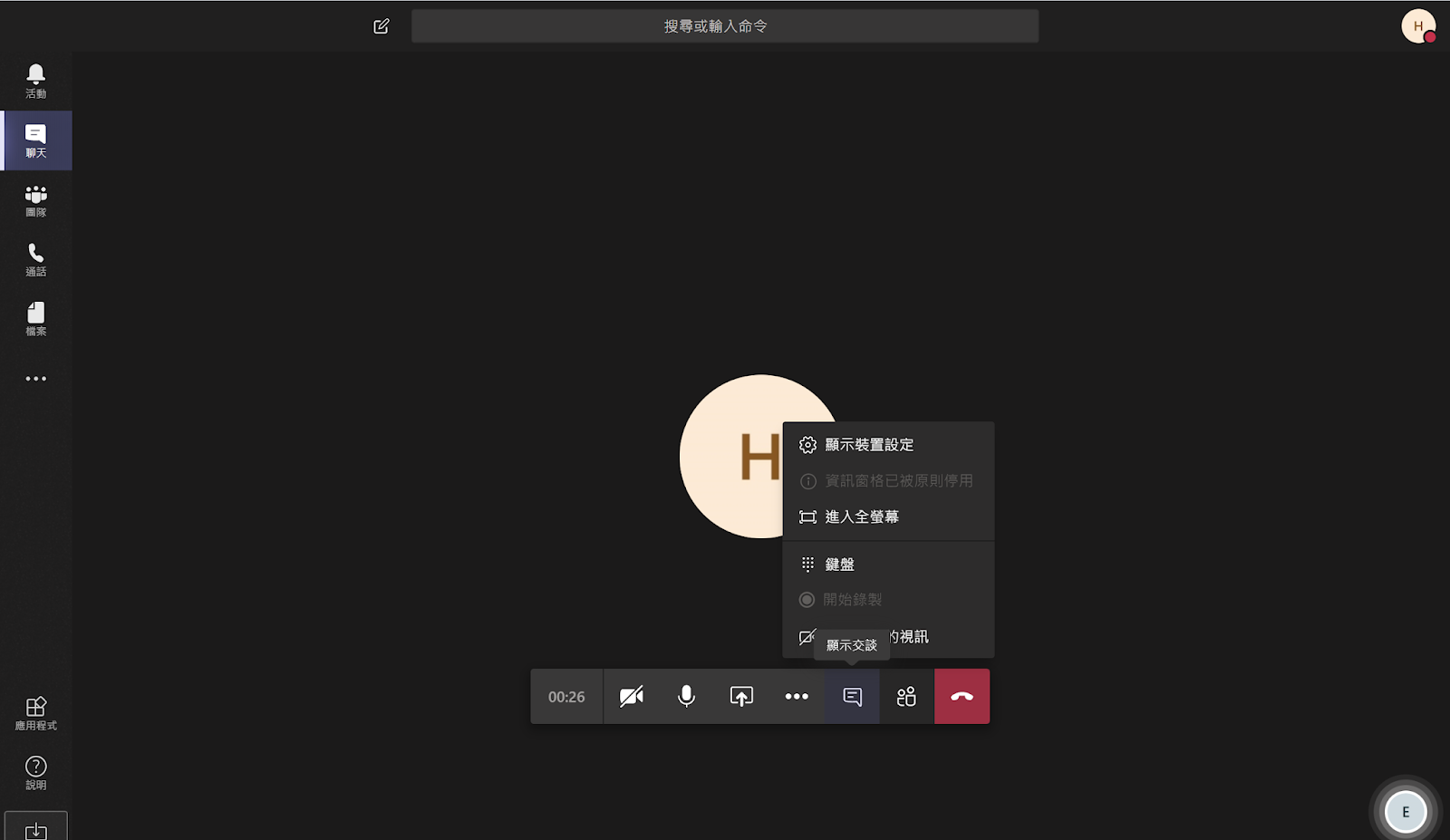Image resolution: width=1450 pixels, height=840 pixels.
Task: Click the download desktop app icon
Action: coord(36,829)
